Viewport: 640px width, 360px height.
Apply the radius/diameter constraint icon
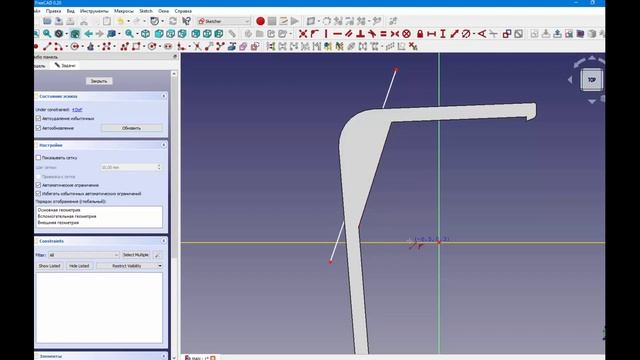point(466,34)
